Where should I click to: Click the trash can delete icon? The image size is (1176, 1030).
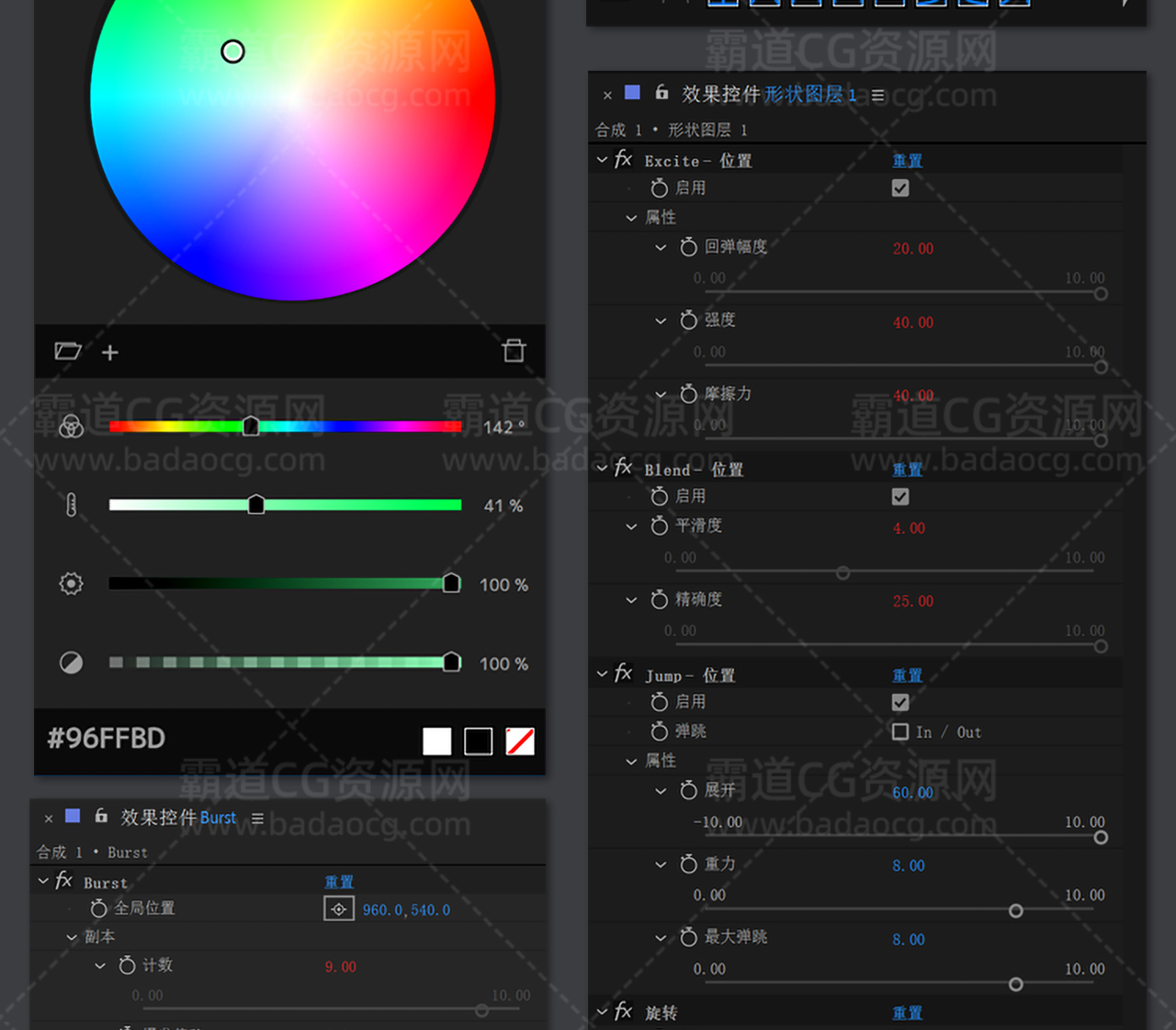click(514, 350)
